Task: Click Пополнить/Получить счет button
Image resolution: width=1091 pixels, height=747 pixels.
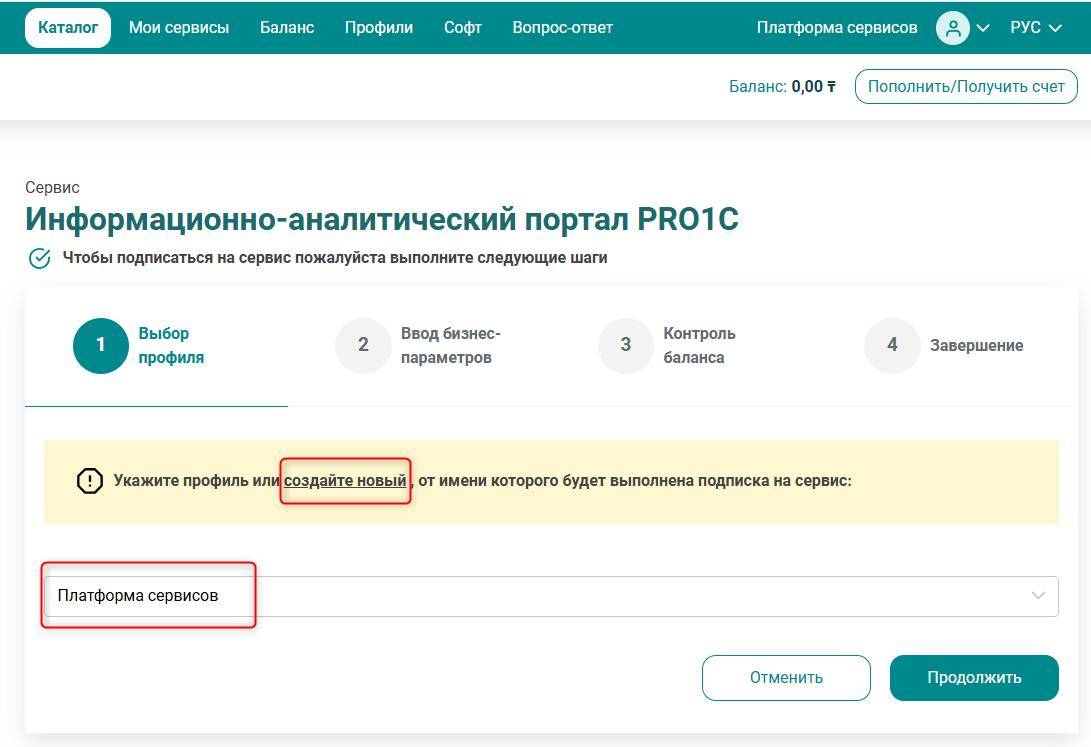Action: coord(966,87)
